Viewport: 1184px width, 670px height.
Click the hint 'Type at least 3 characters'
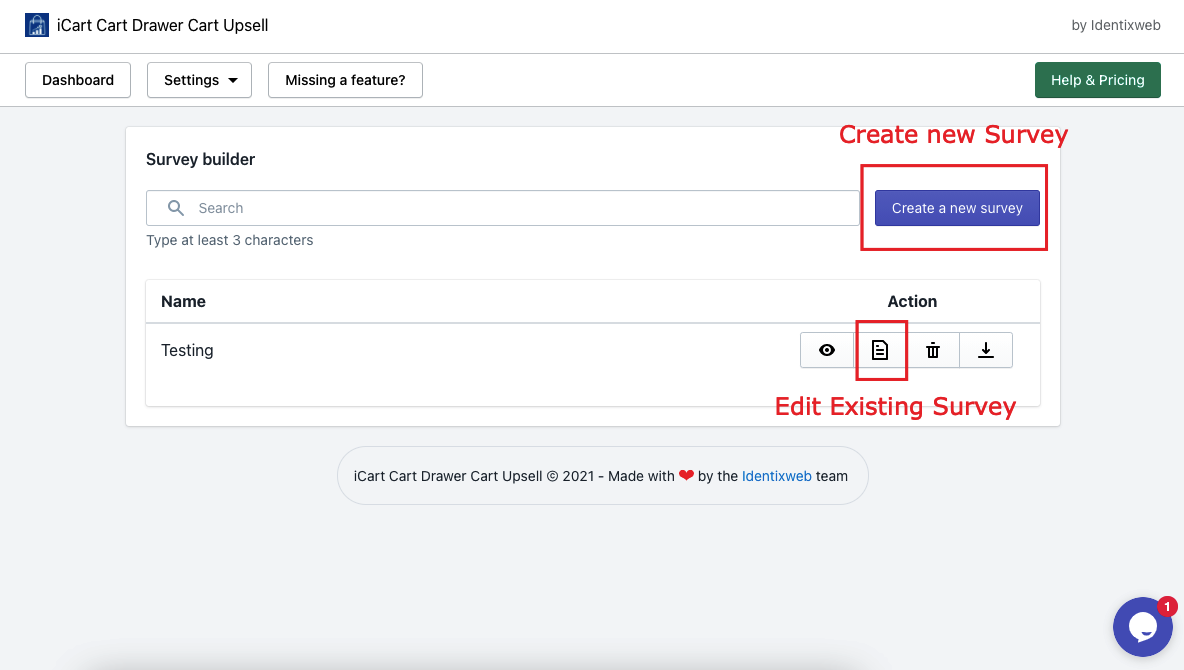230,240
